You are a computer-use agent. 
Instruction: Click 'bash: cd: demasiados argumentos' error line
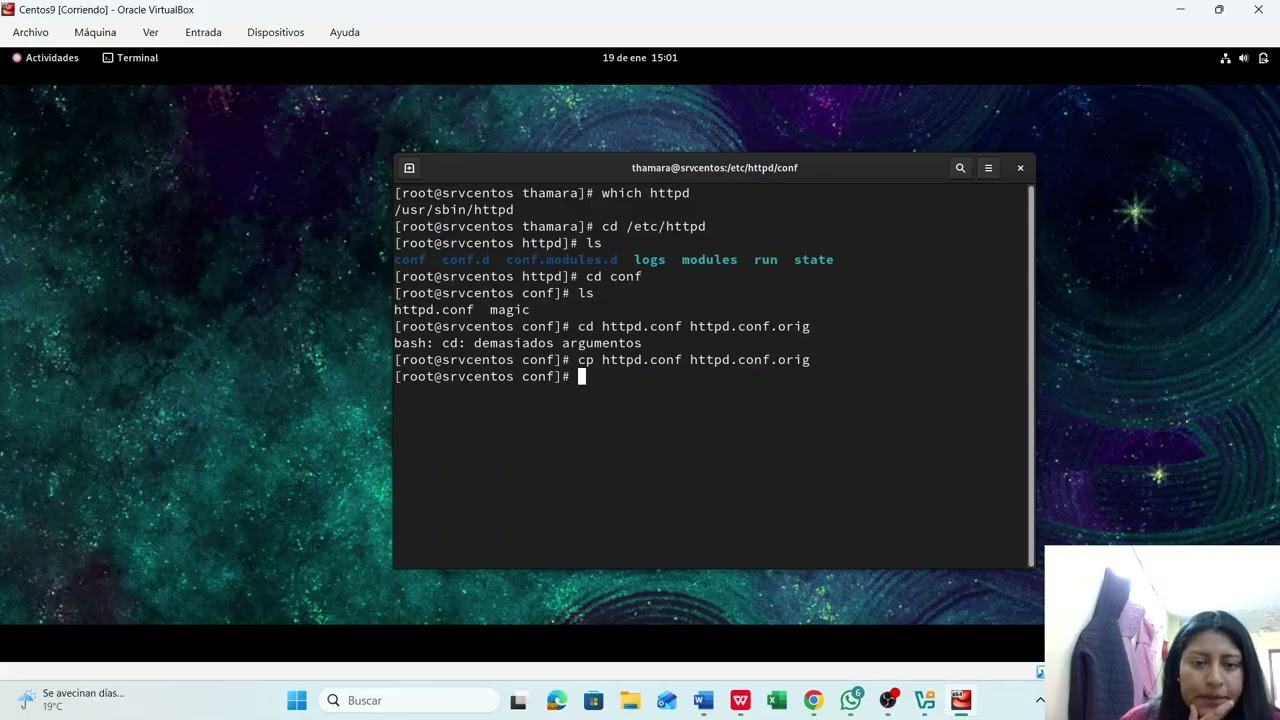point(517,343)
